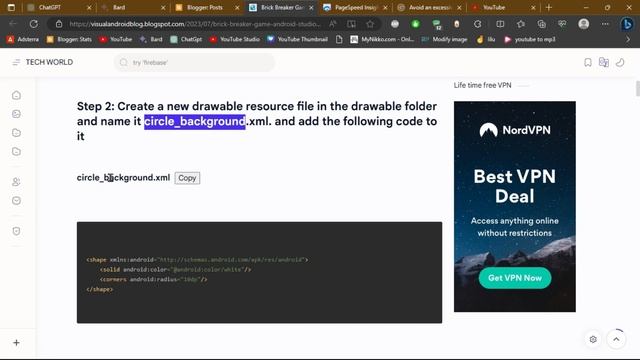The image size is (640, 360).
Task: Open the blog bookmark icon
Action: [x=588, y=62]
